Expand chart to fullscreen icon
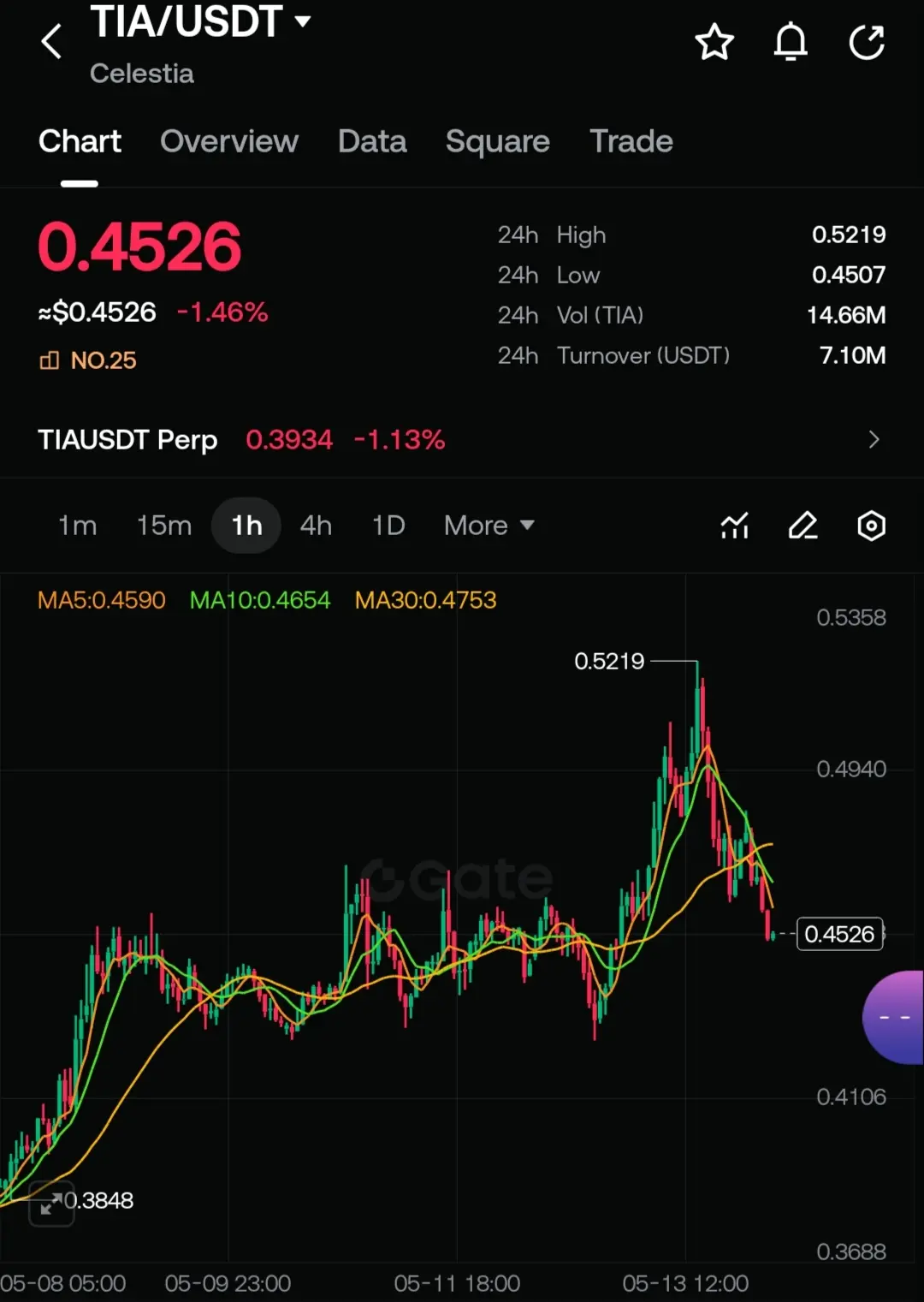Image resolution: width=924 pixels, height=1302 pixels. [x=51, y=1203]
